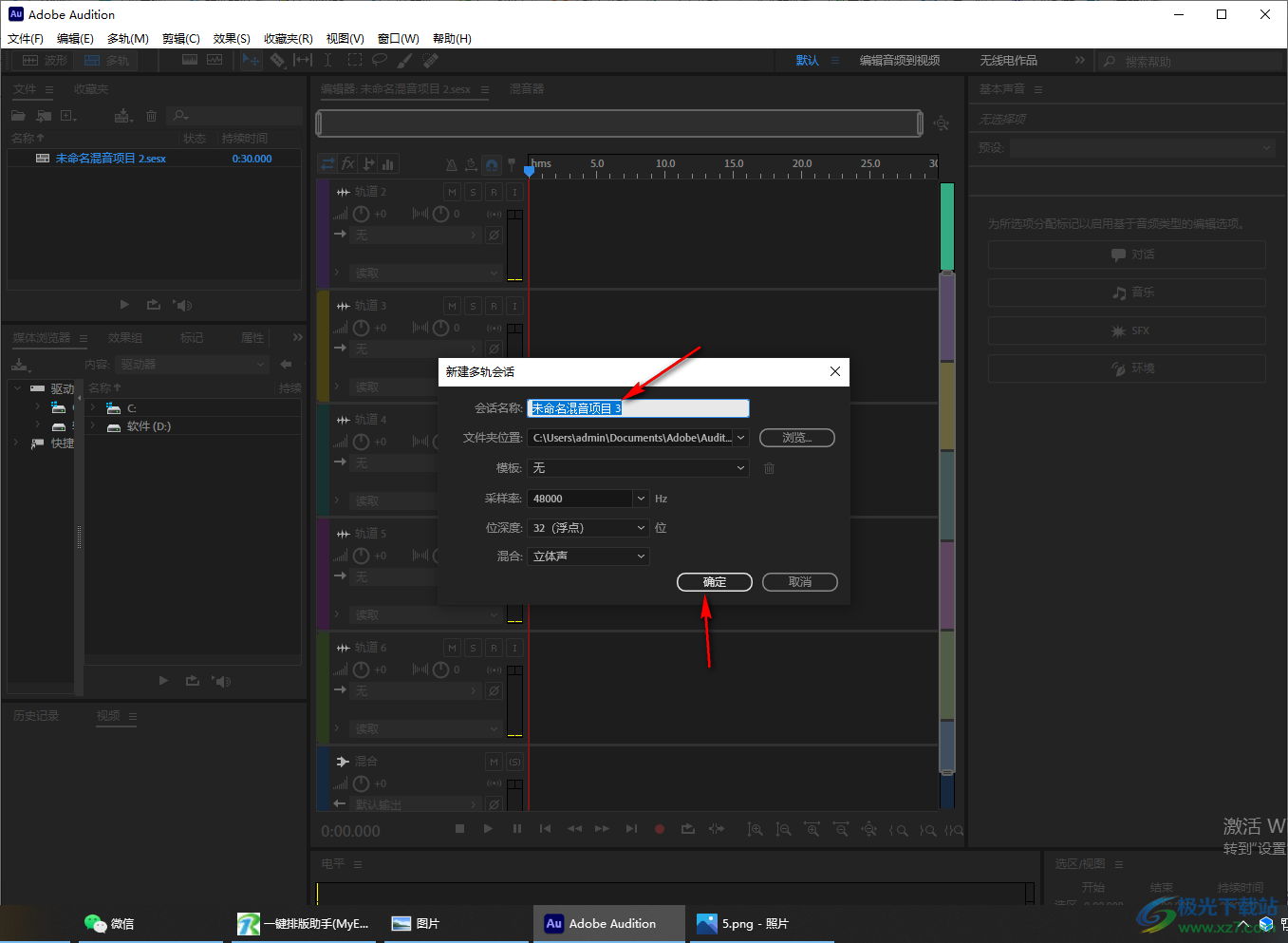Show spectral frequency display icon
1288x943 pixels.
coord(190,60)
